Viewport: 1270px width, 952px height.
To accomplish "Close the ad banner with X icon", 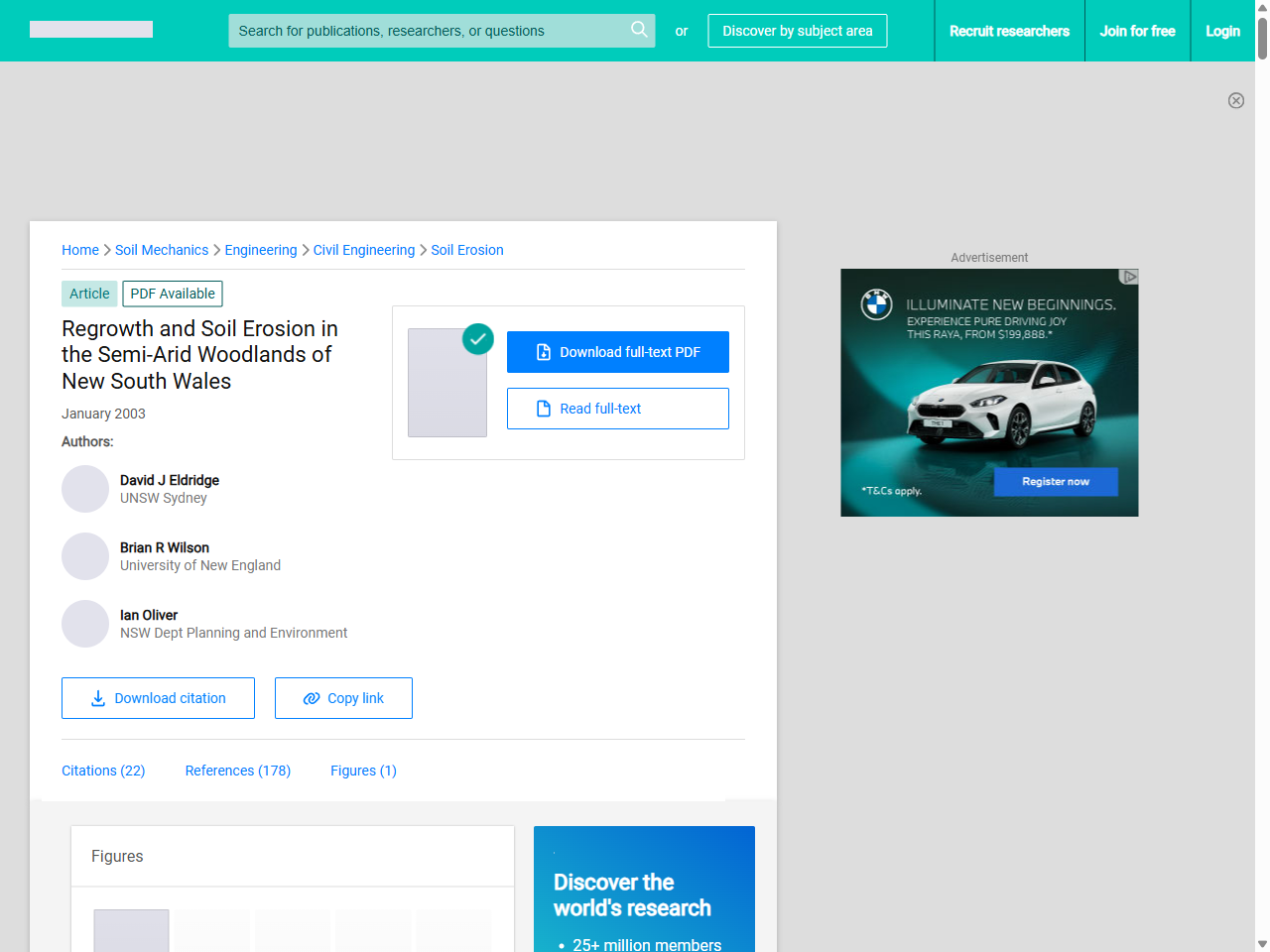I will click(x=1235, y=100).
